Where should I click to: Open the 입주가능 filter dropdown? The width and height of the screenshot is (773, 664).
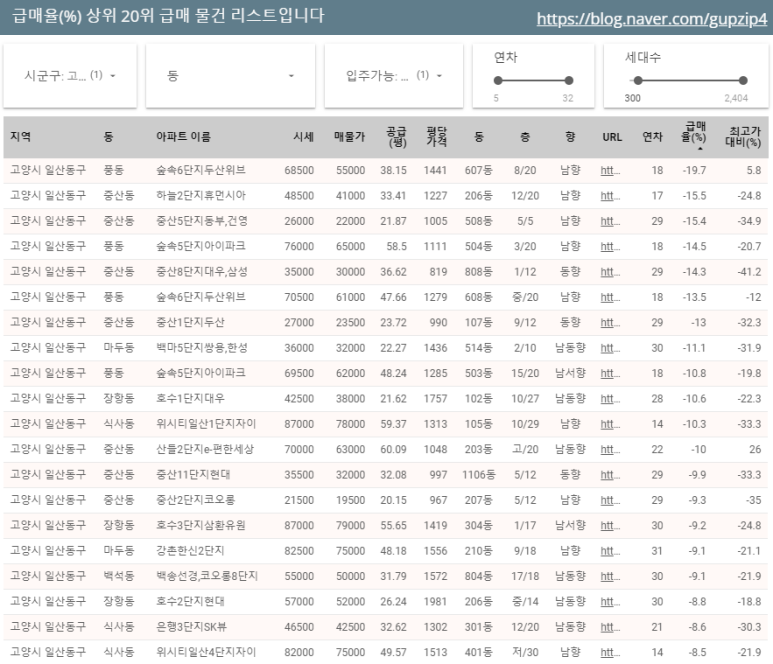point(393,75)
